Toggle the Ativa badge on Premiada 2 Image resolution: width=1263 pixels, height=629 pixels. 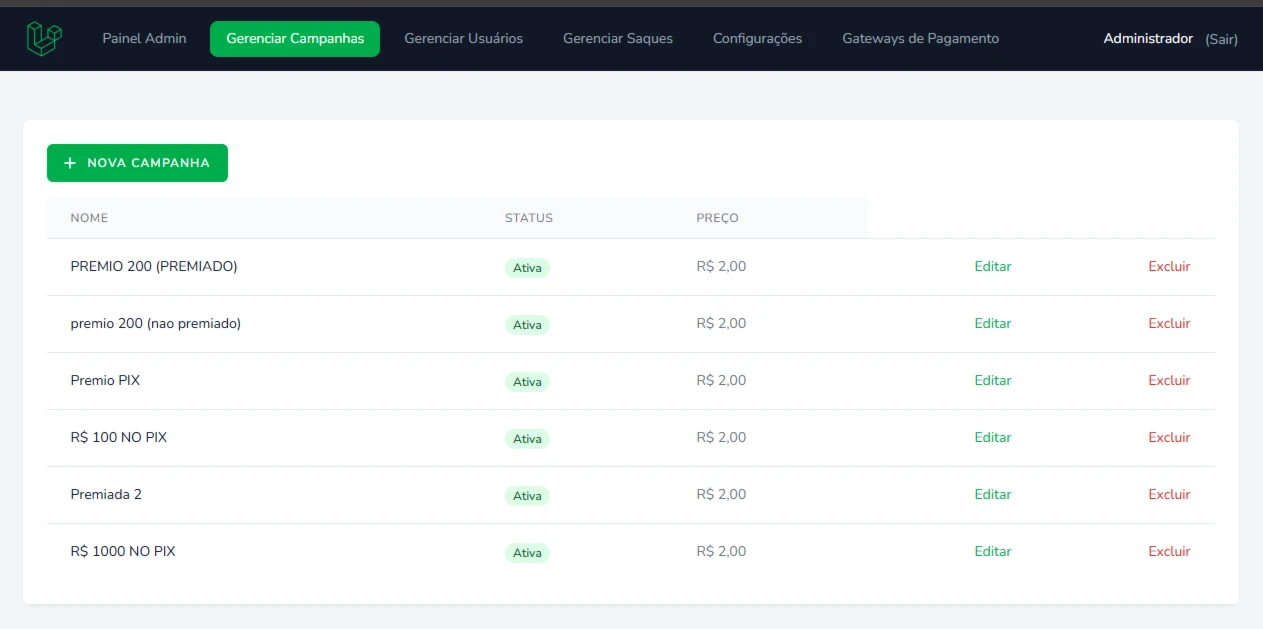526,495
